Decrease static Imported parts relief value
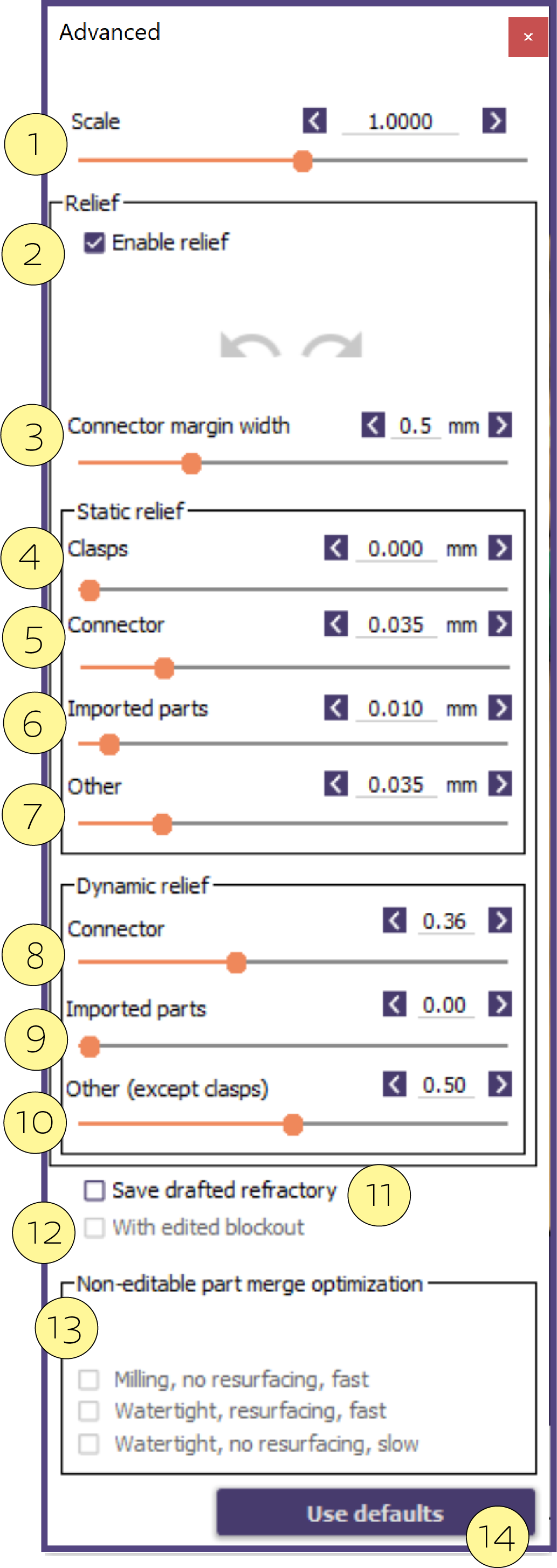 336,708
